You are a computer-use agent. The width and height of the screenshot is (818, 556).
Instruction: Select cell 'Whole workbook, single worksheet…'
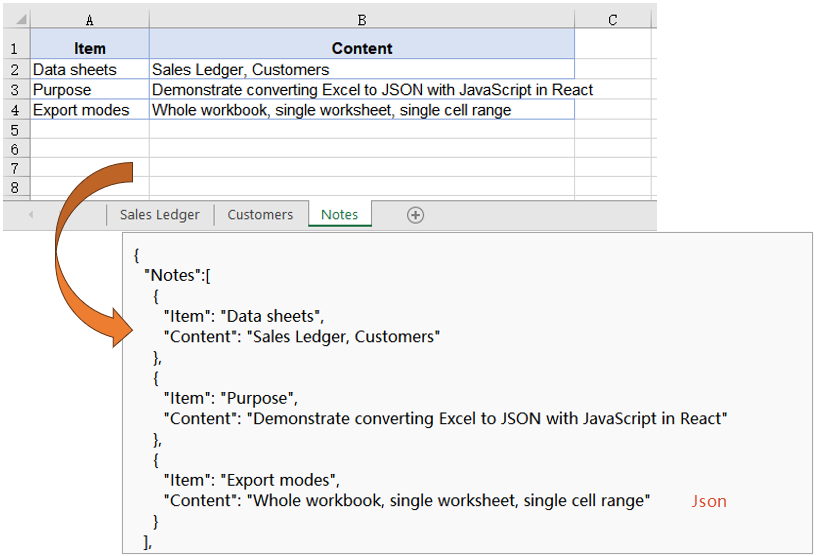tap(362, 110)
